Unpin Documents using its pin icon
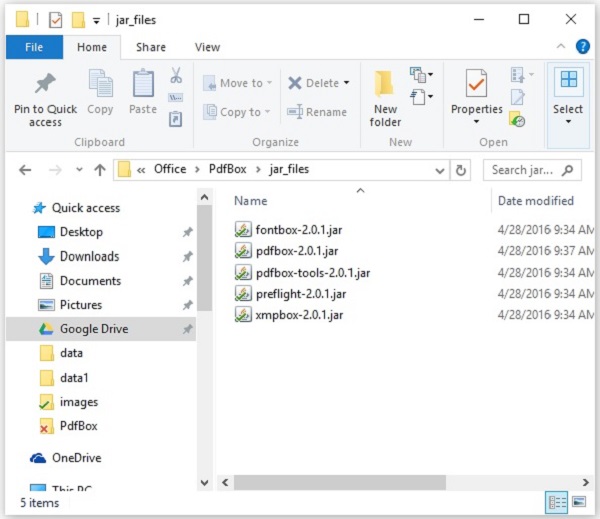This screenshot has height=519, width=600. (x=188, y=281)
